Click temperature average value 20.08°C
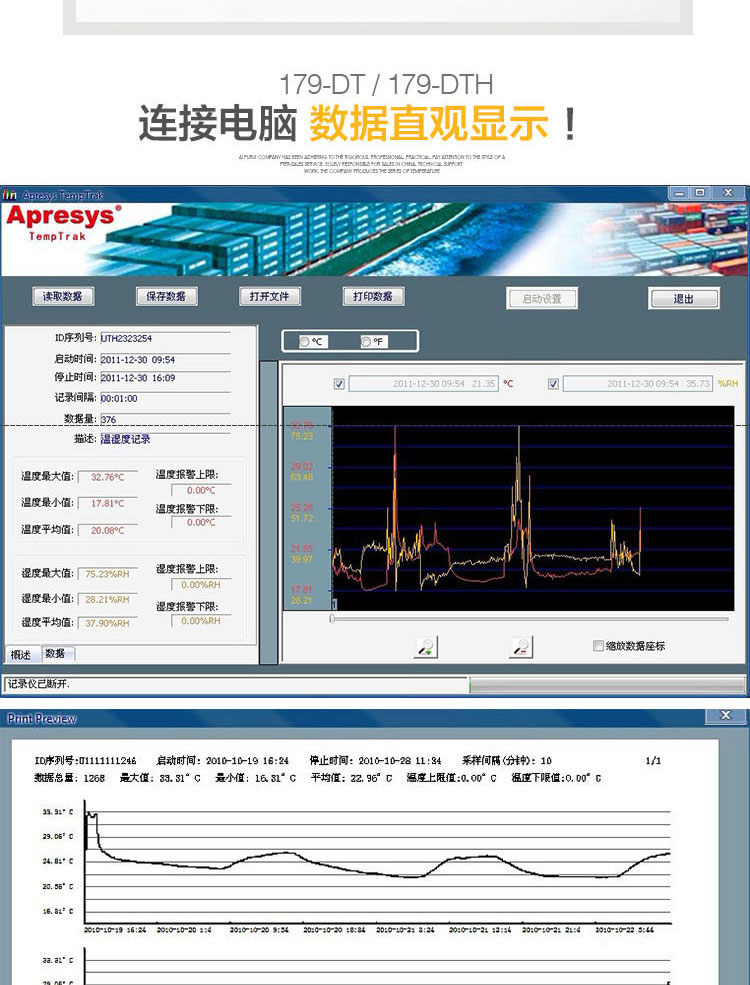Image resolution: width=750 pixels, height=985 pixels. click(x=107, y=530)
